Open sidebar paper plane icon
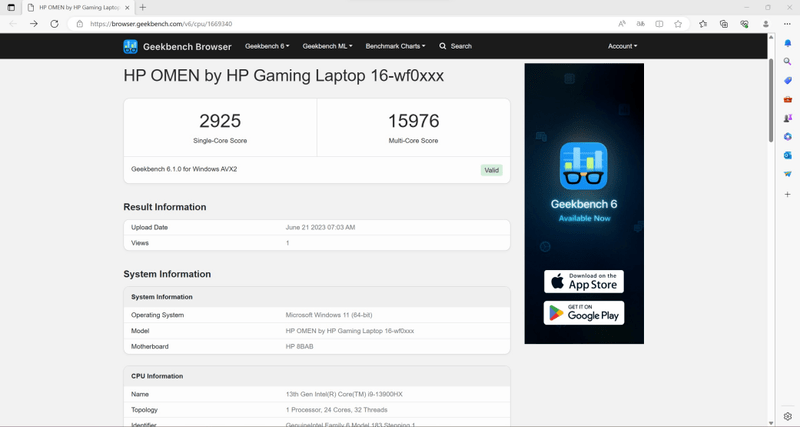Image resolution: width=800 pixels, height=427 pixels. [x=788, y=174]
